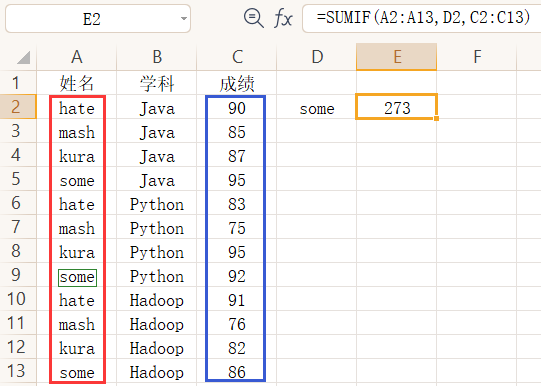This screenshot has width=541, height=386.
Task: Click cell B13 with Hadoop
Action: point(157,372)
